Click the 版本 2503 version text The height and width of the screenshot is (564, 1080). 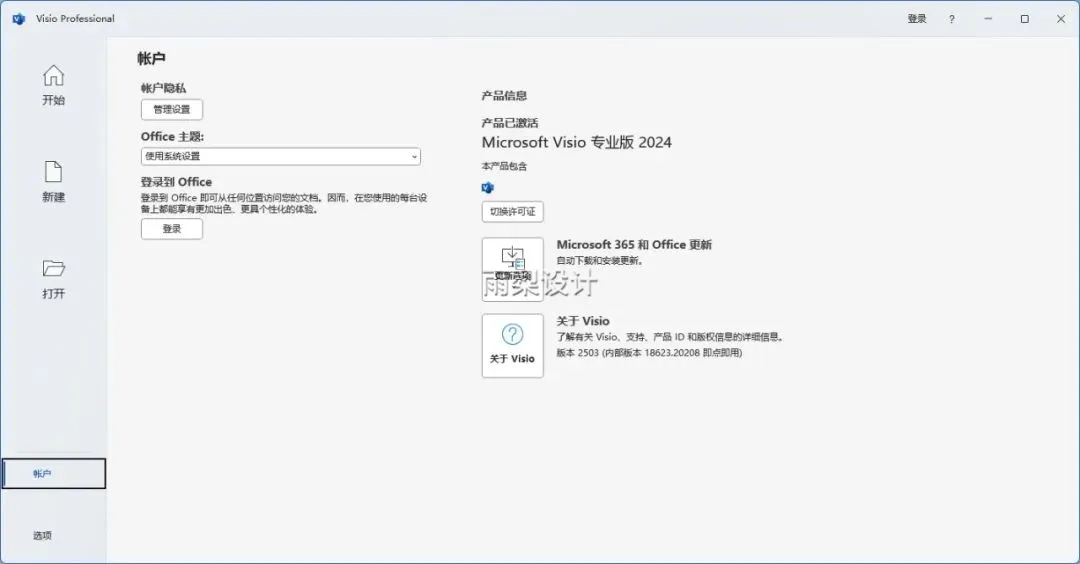[x=649, y=353]
